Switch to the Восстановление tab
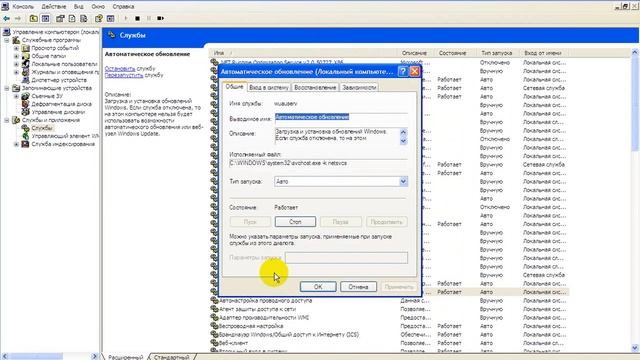 [x=315, y=87]
